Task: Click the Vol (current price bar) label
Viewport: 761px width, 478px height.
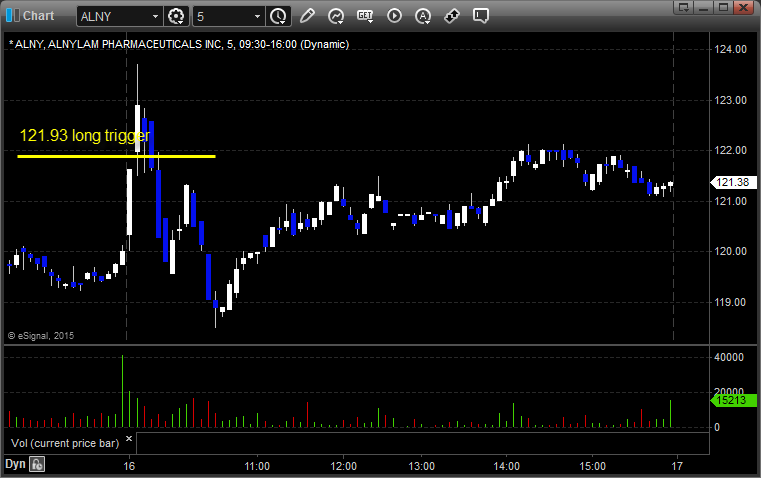Action: pyautogui.click(x=65, y=443)
